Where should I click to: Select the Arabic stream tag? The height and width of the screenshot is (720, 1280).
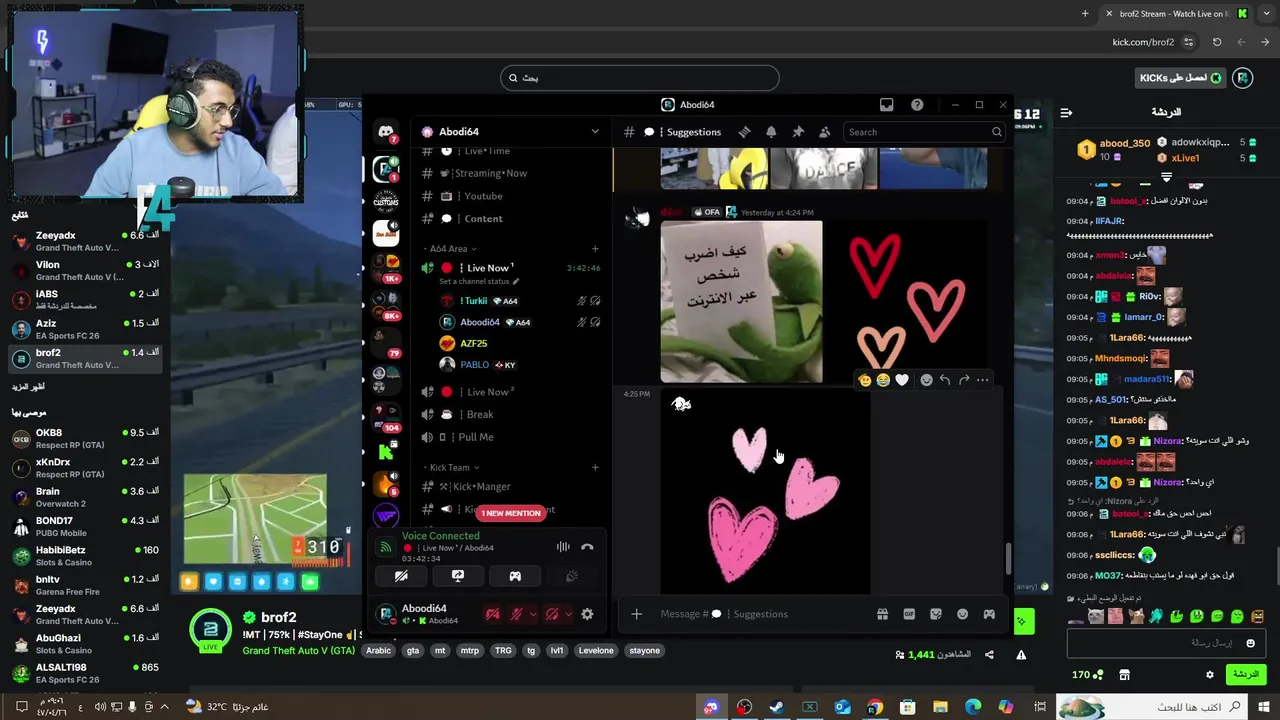379,651
